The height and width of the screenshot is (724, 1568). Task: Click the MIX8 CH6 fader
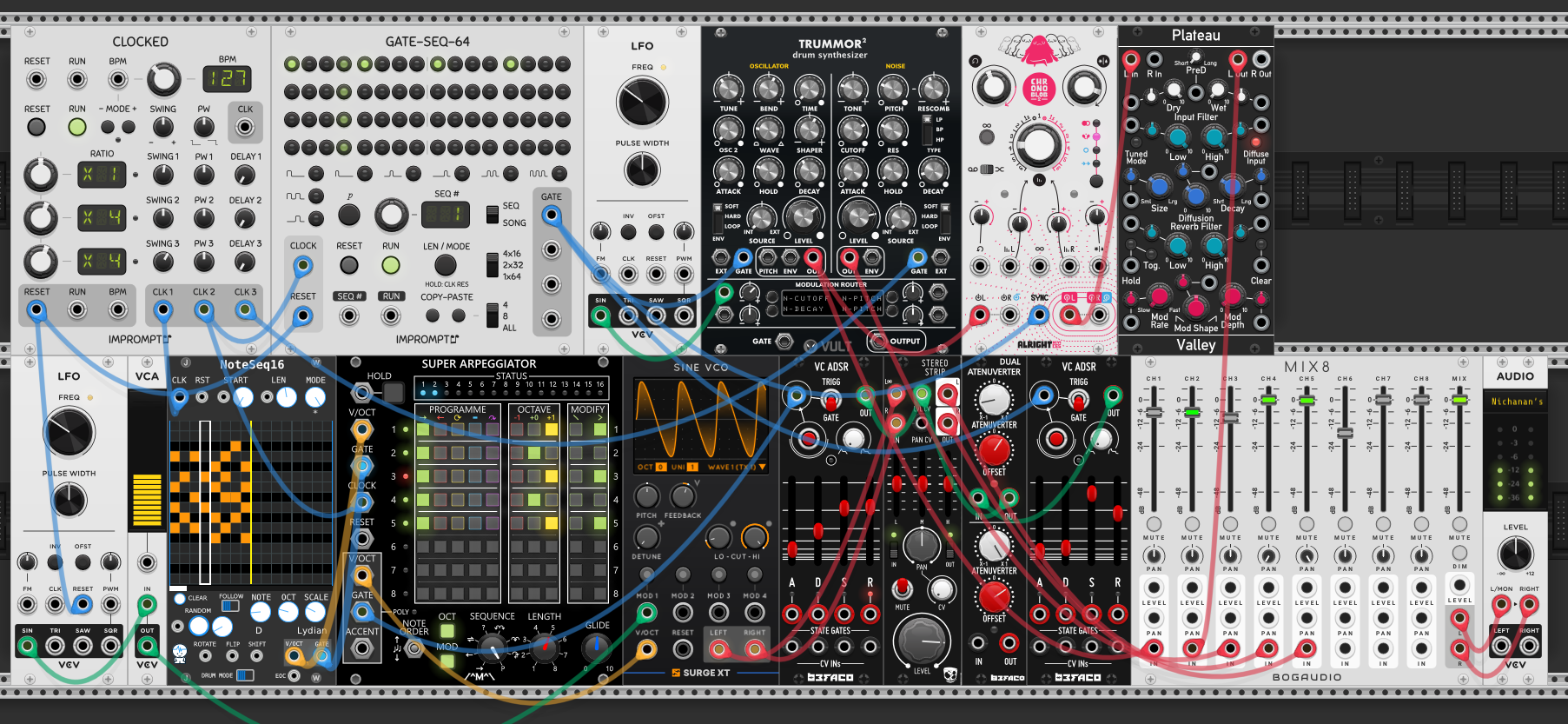1345,432
